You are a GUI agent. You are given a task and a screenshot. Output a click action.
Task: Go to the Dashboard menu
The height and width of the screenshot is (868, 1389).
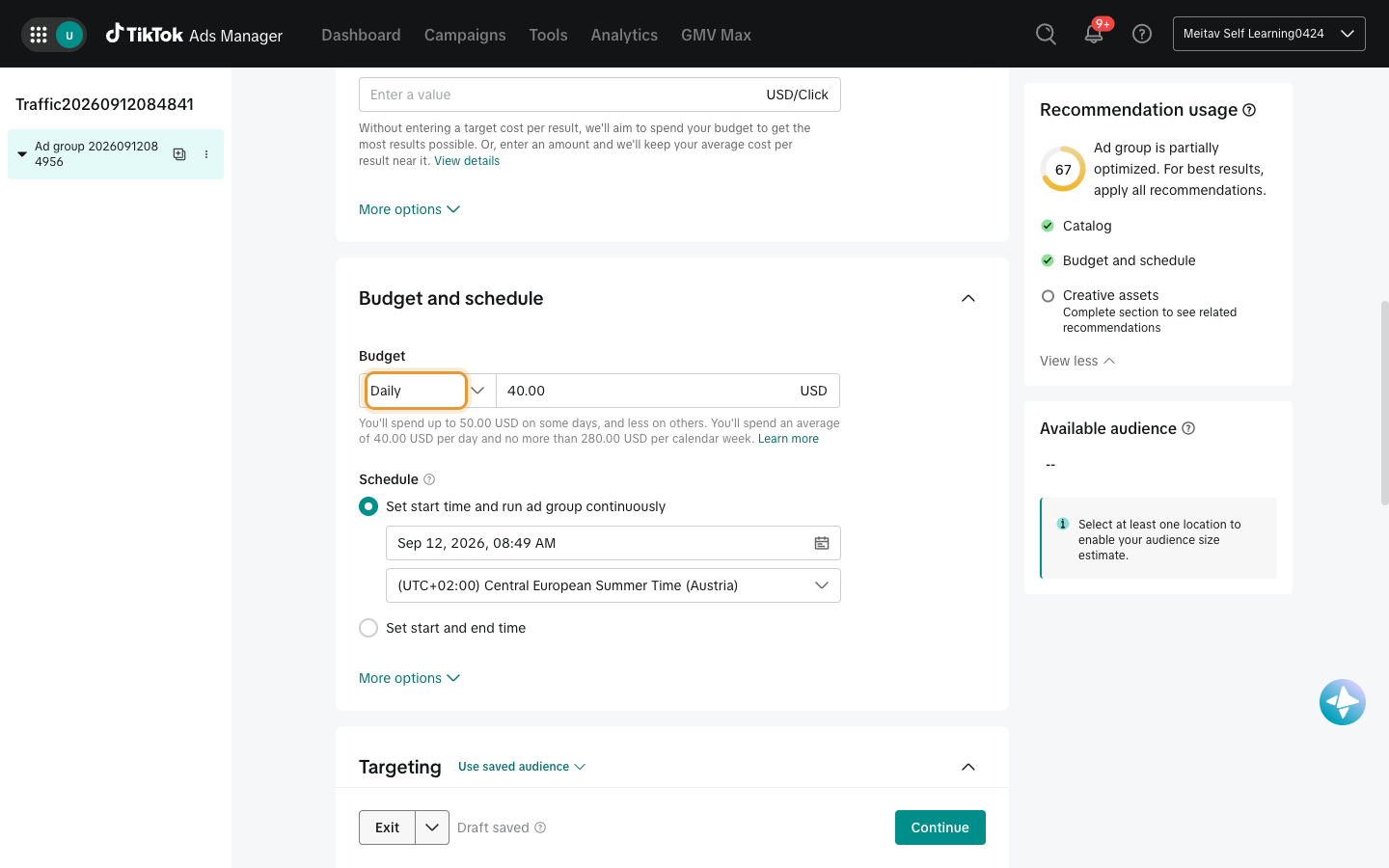pyautogui.click(x=361, y=35)
